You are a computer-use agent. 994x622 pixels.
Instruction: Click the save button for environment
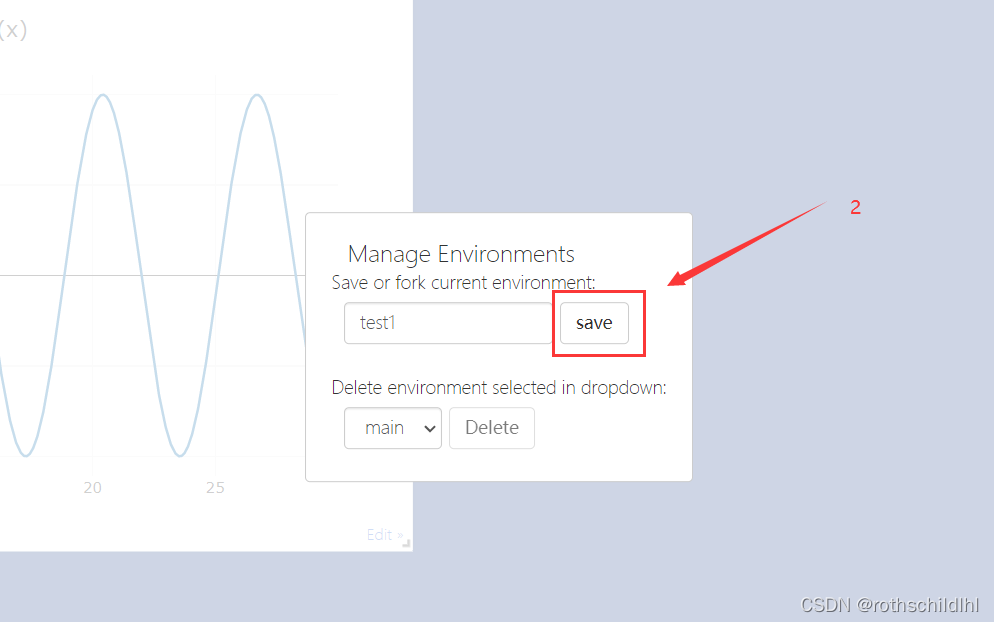click(x=594, y=323)
